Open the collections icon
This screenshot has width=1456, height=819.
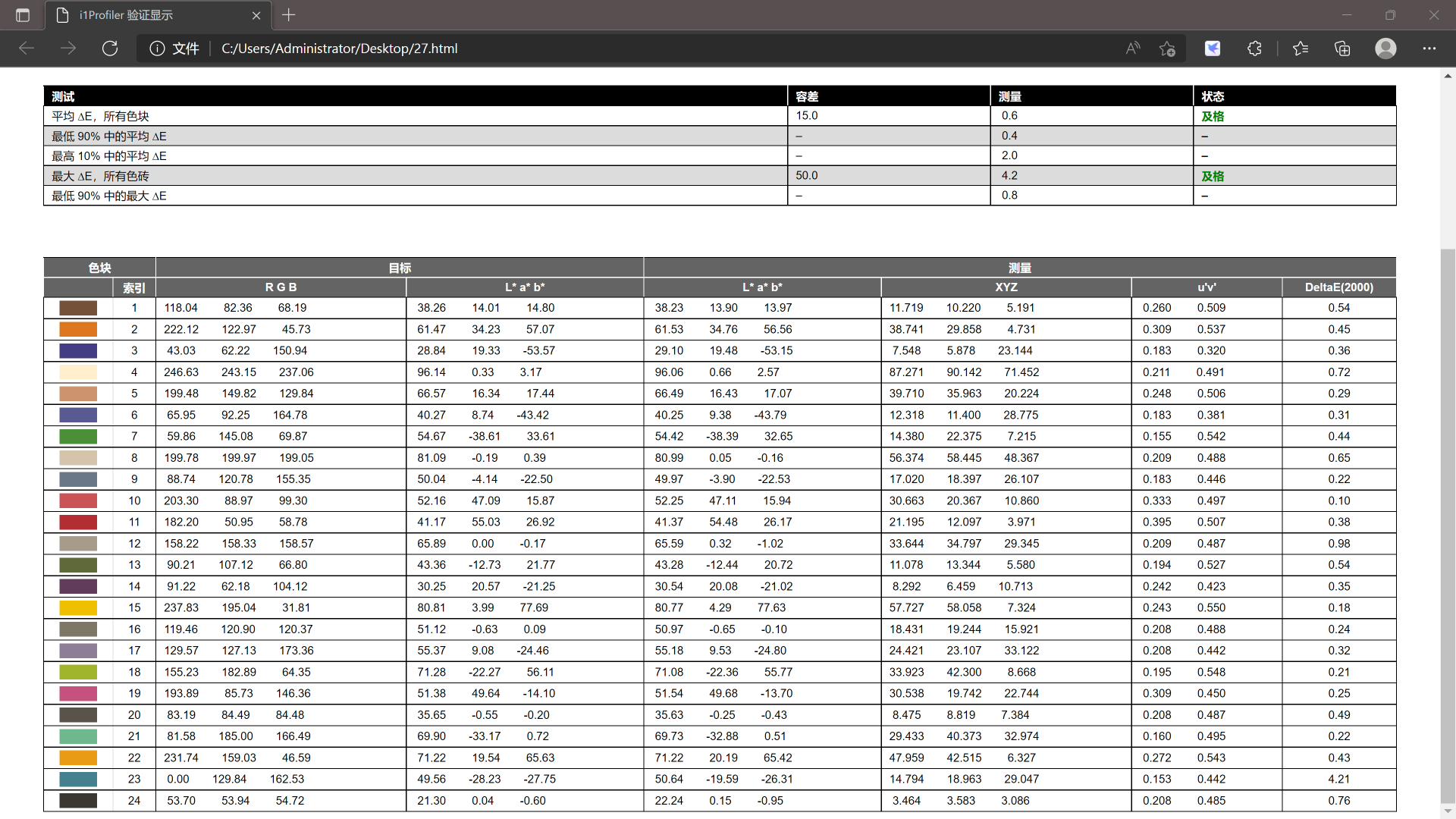tap(1342, 49)
